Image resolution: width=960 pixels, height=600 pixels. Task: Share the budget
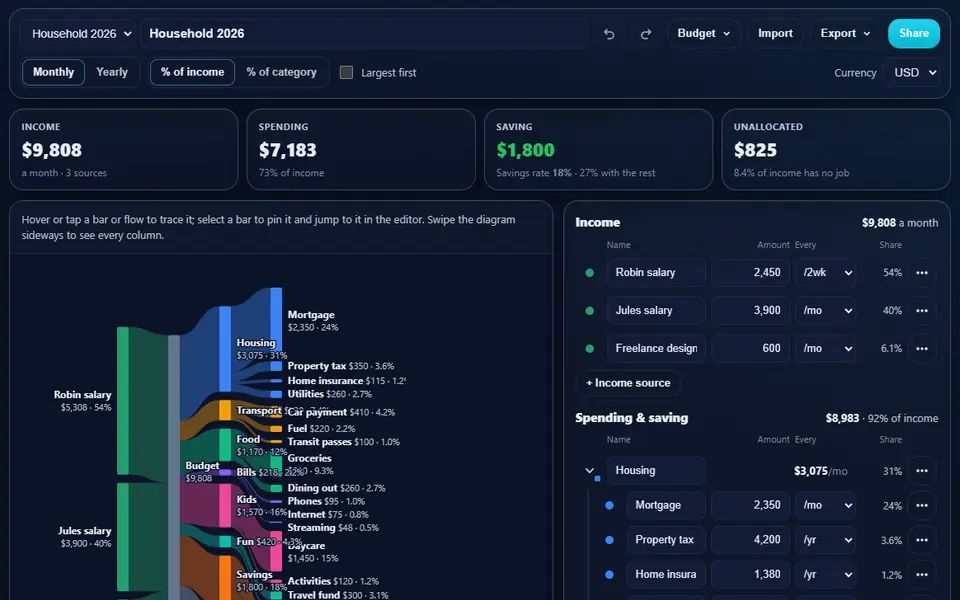pos(913,34)
